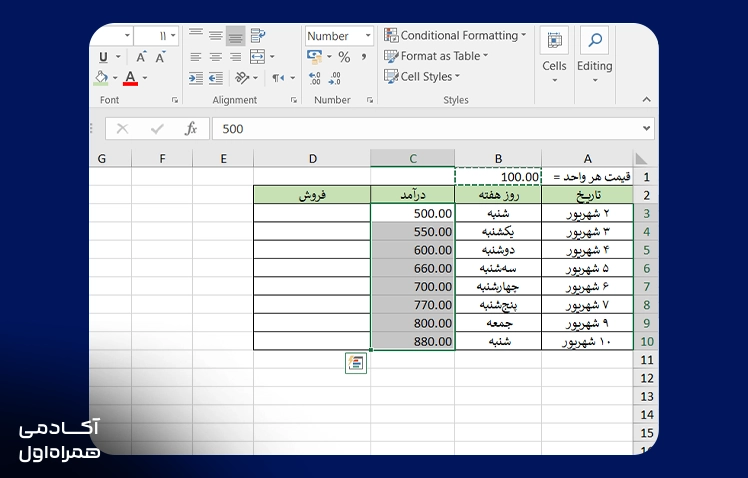
Task: Click the right decimal-places icon
Action: 335,78
